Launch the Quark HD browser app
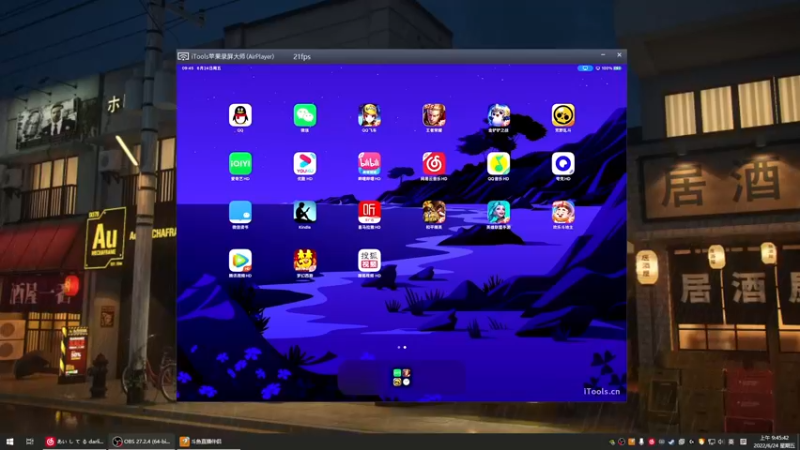The width and height of the screenshot is (800, 450). pos(563,163)
